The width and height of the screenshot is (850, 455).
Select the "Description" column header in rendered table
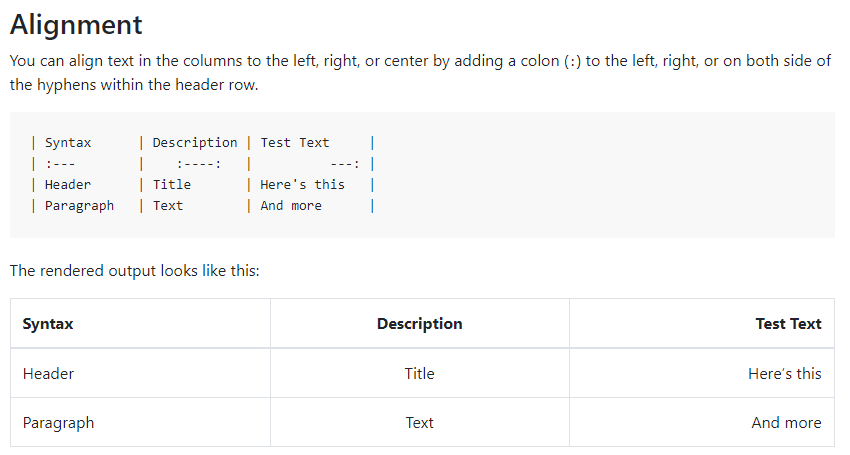[420, 324]
